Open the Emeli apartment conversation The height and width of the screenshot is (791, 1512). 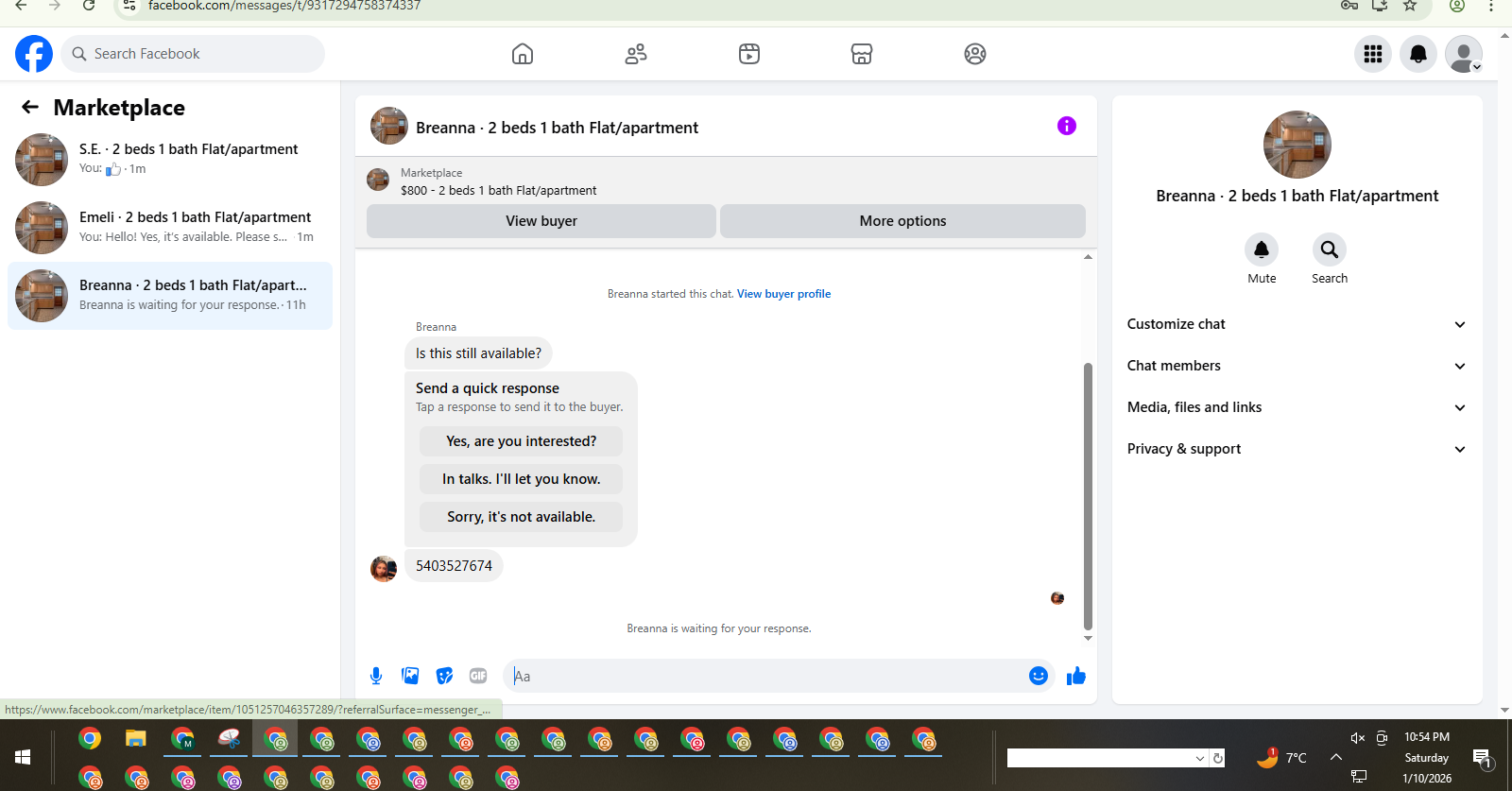tap(170, 228)
